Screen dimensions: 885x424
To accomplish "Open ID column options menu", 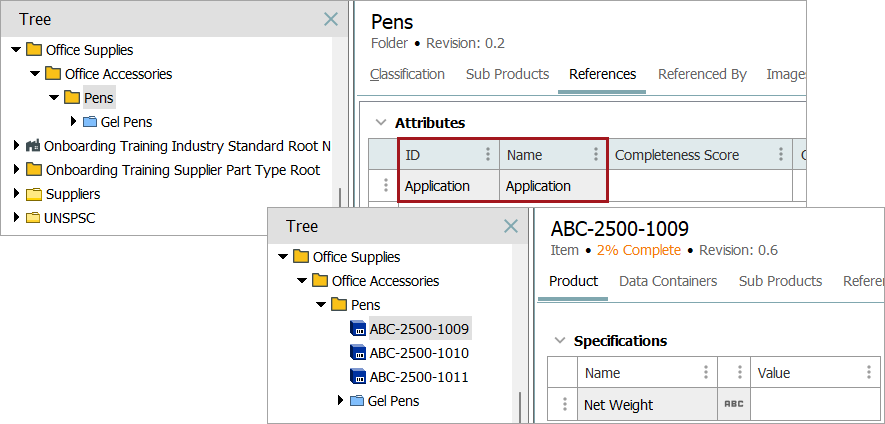I will 488,155.
